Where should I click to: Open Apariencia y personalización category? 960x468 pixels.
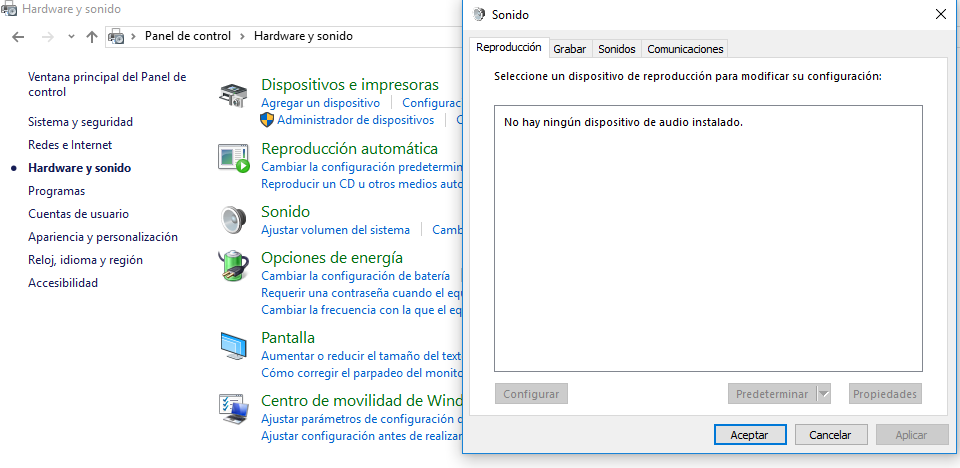point(103,237)
